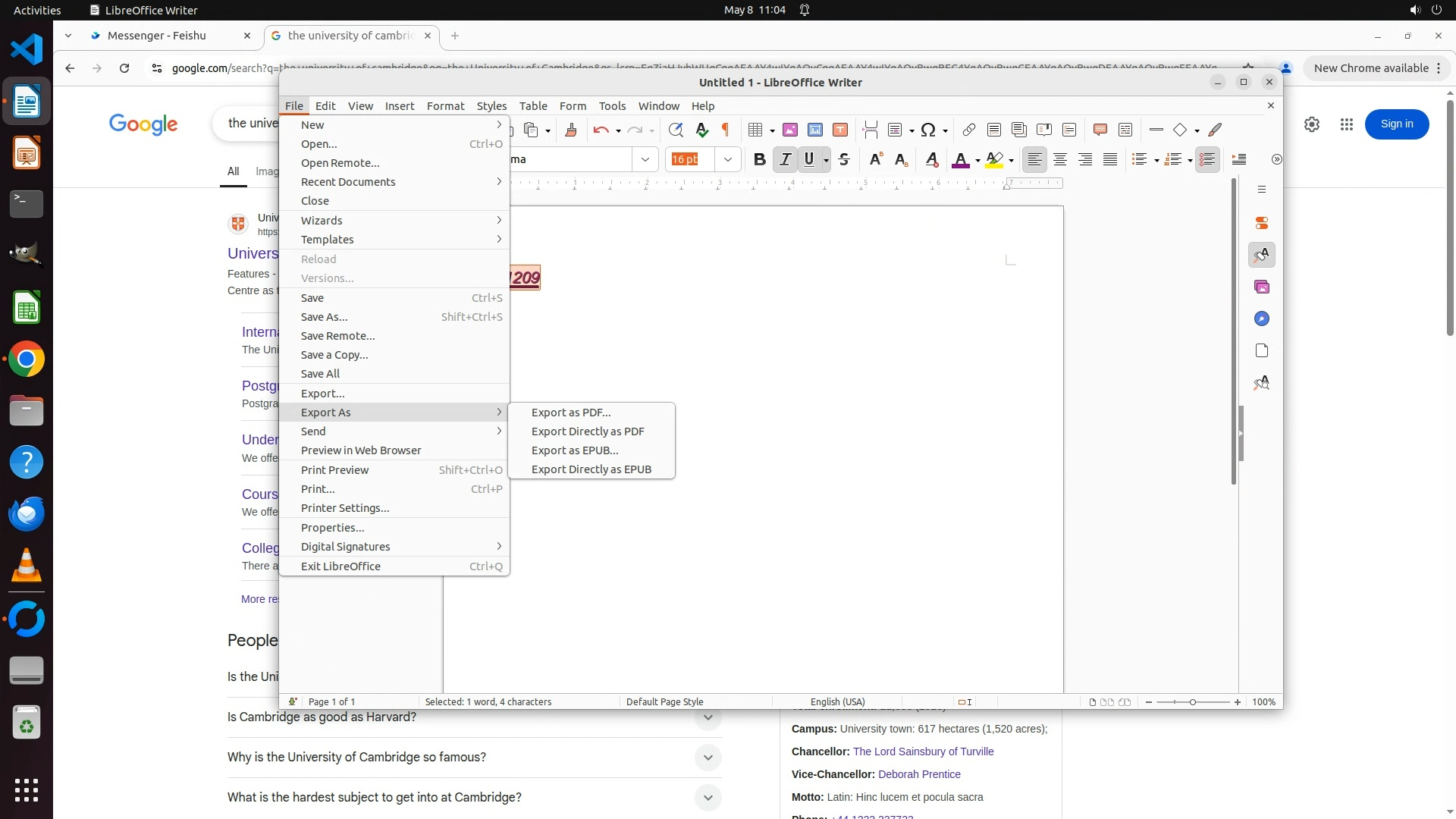This screenshot has height=819, width=1456.
Task: Select Print Preview from File menu
Action: (x=334, y=470)
